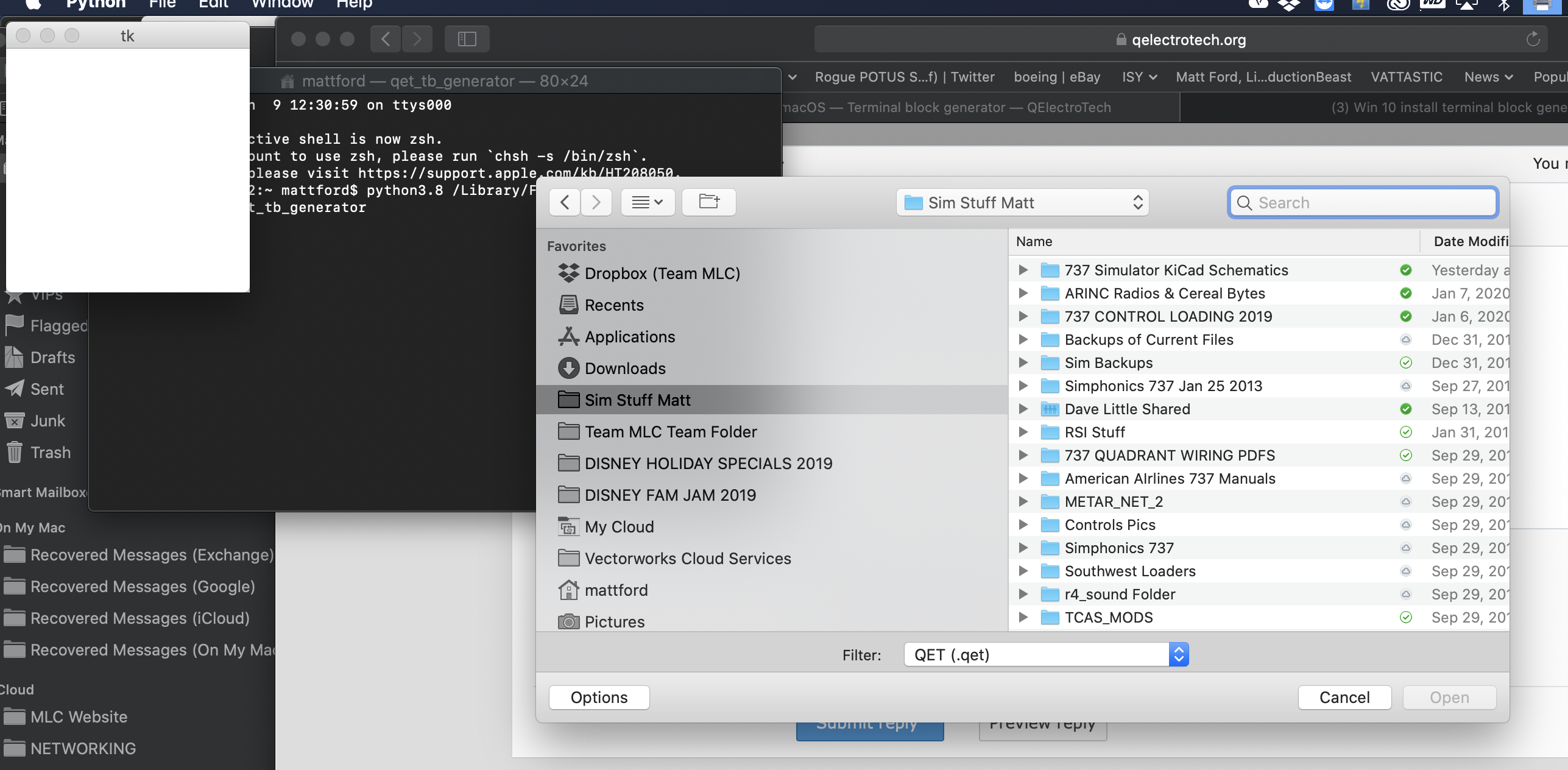
Task: Click the dialog forward navigation arrow
Action: pos(596,202)
